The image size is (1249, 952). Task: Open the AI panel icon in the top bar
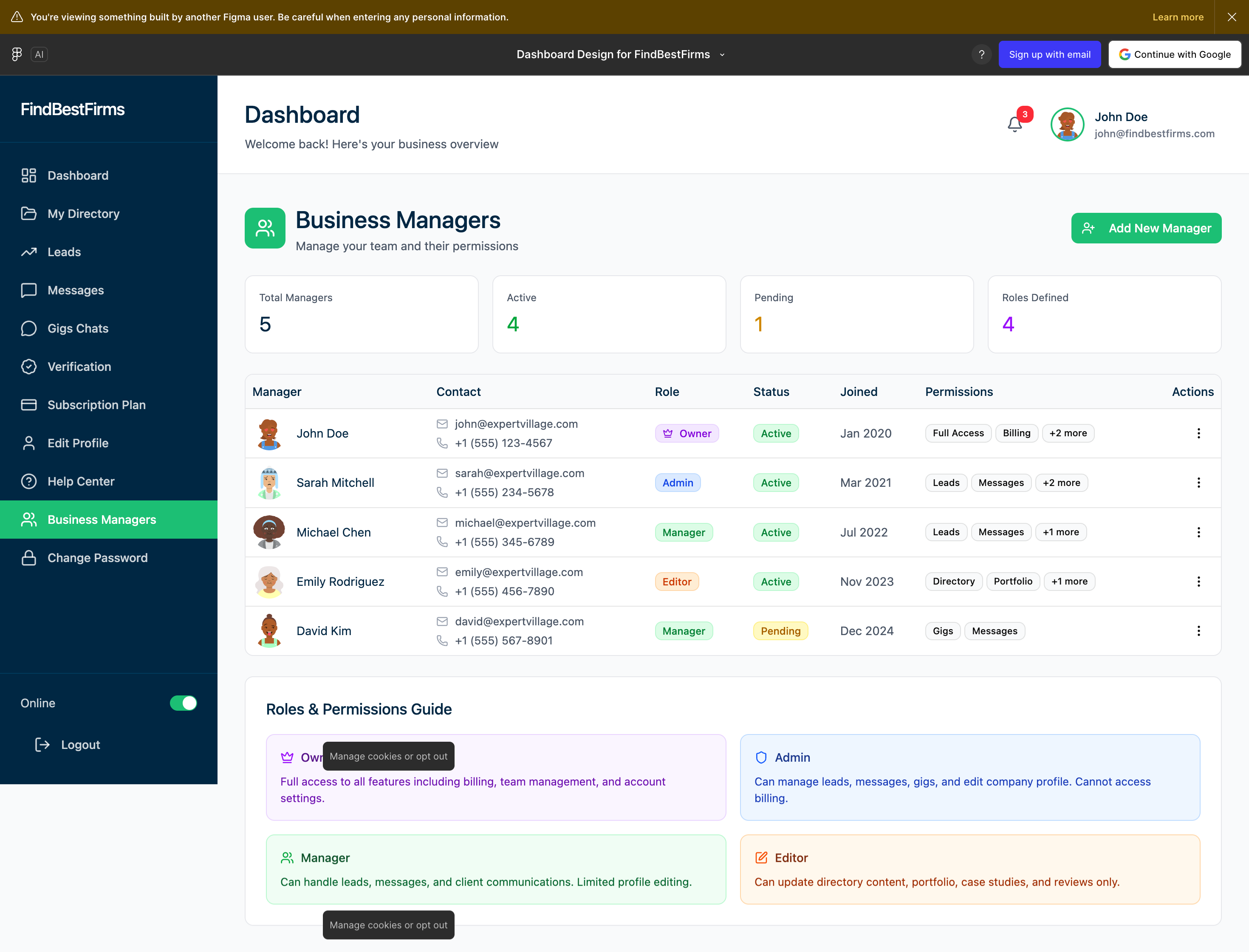pyautogui.click(x=39, y=54)
